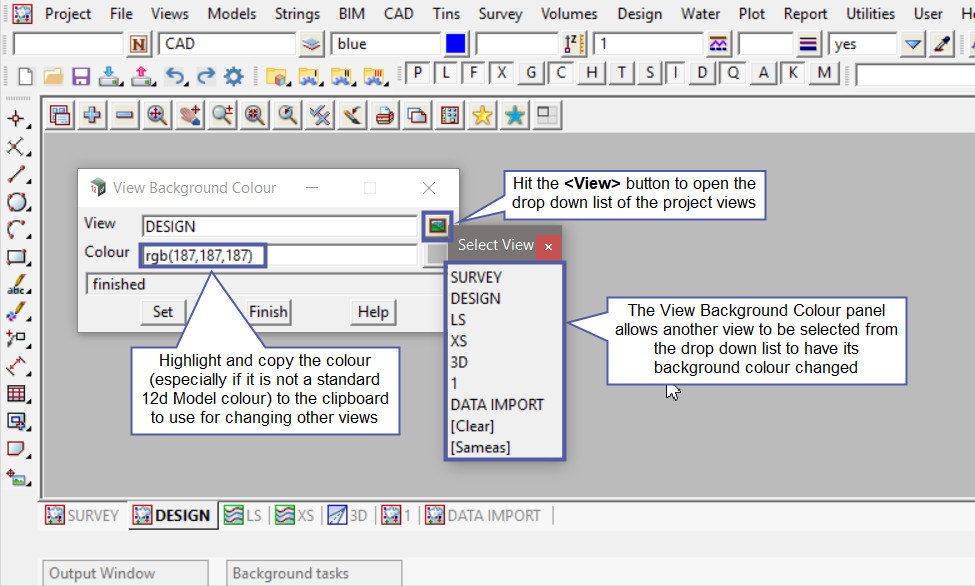Click the save floppy disk icon
The height and width of the screenshot is (586, 975).
click(81, 76)
